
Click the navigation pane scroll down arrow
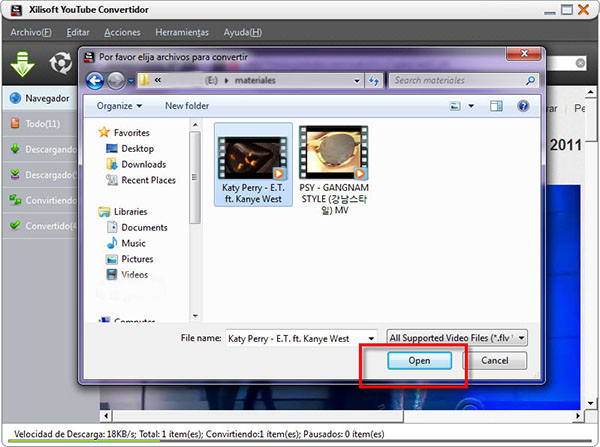195,316
